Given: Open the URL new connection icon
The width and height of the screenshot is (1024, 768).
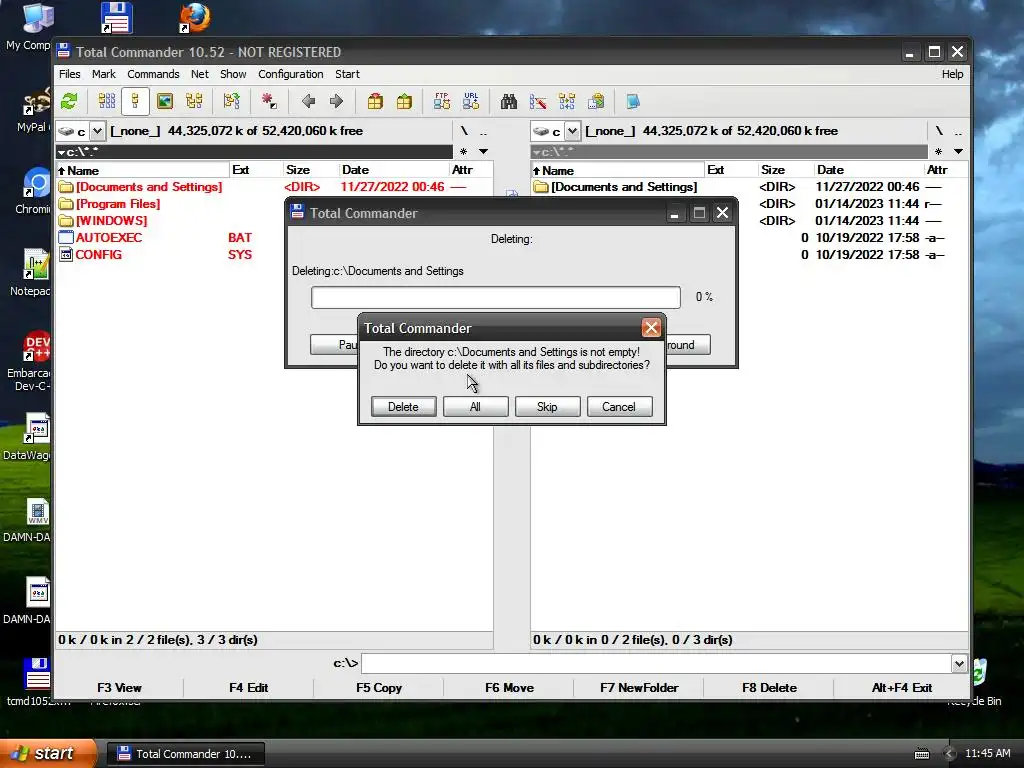Looking at the screenshot, I should 471,101.
